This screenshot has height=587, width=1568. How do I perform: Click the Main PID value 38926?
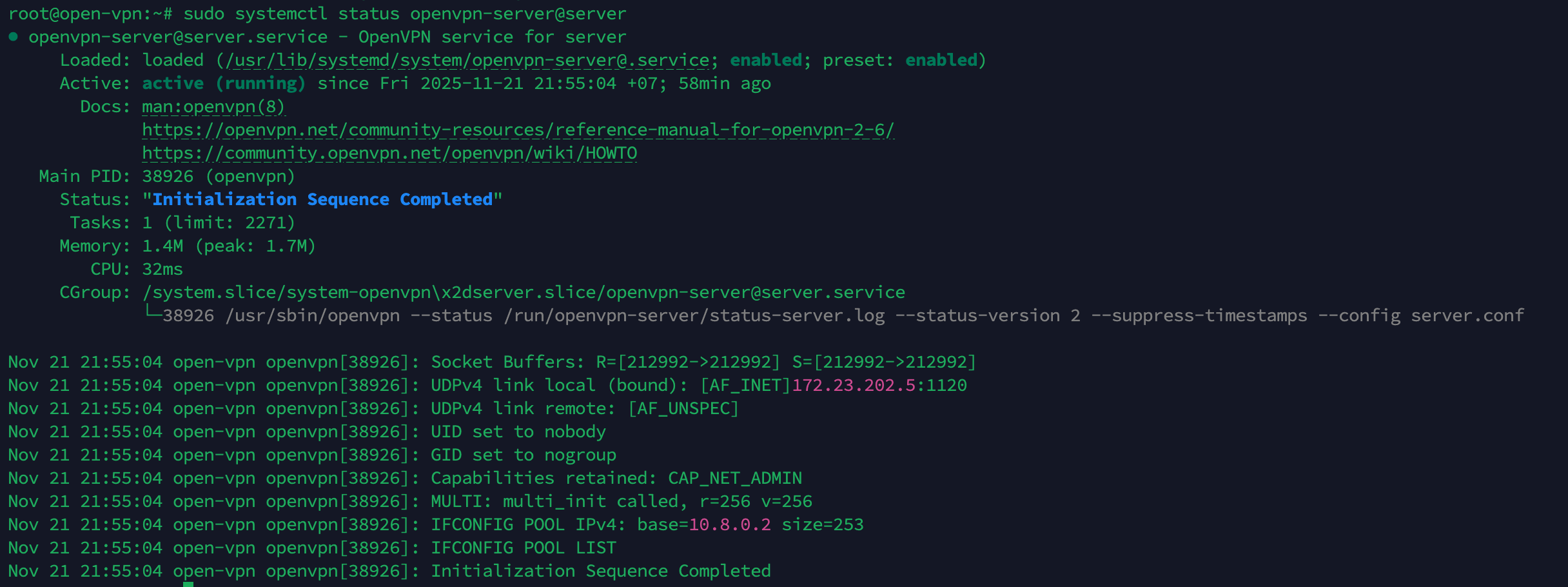tap(168, 176)
